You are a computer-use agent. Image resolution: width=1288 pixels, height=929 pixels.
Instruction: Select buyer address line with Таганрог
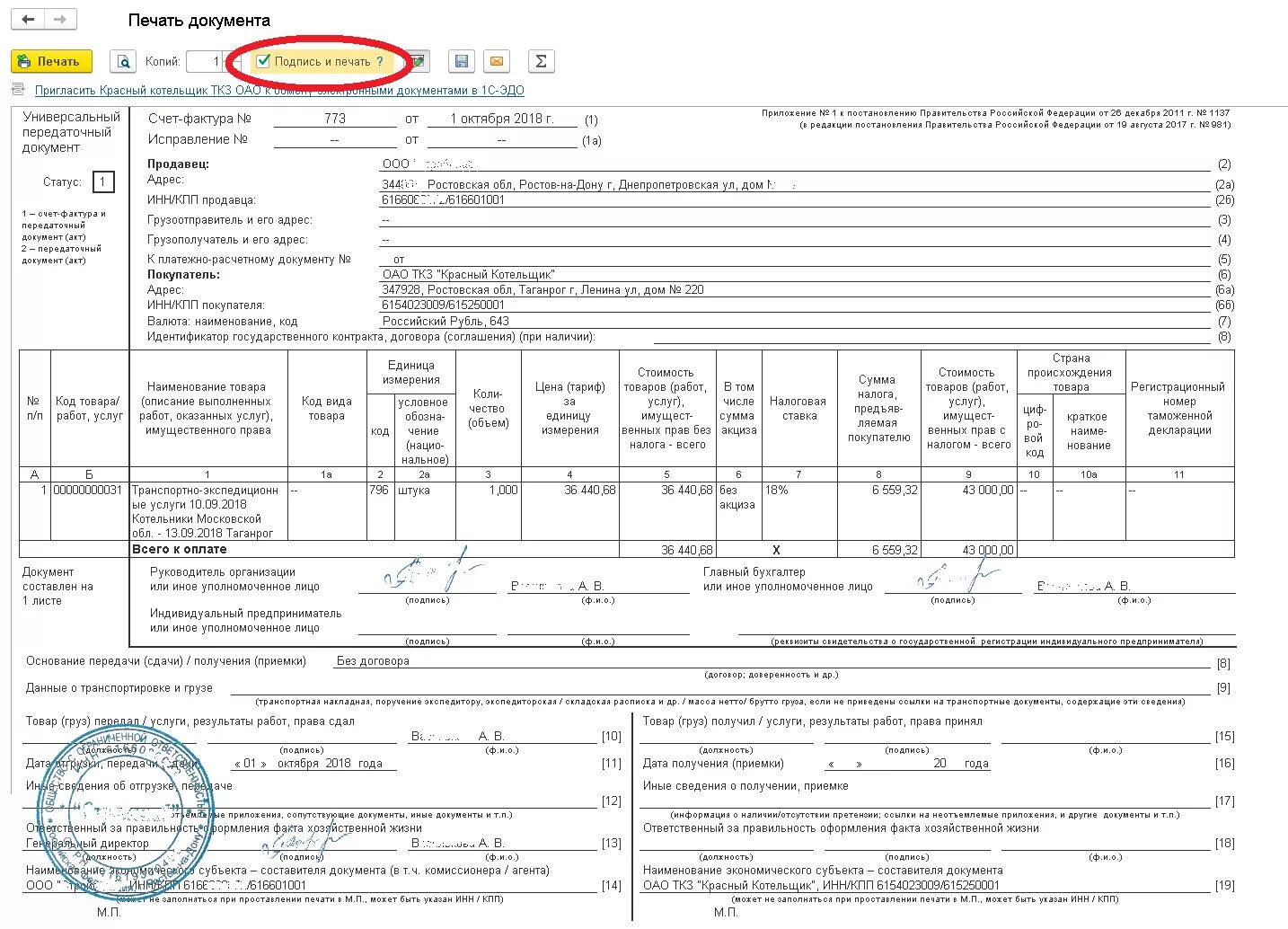tap(543, 289)
